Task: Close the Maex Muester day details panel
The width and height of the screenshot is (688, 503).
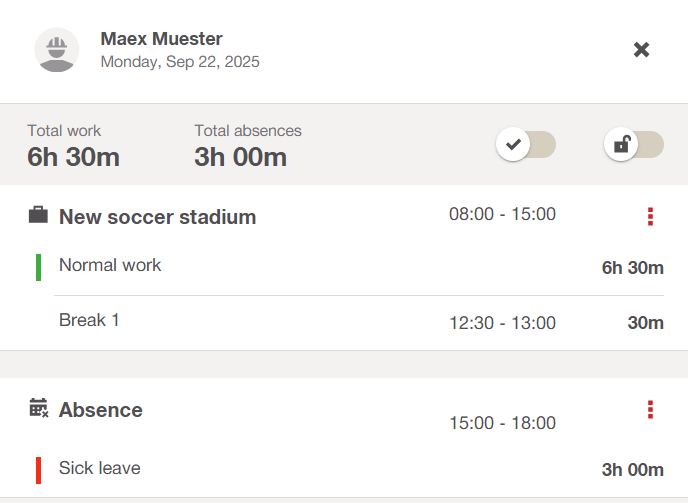Action: tap(642, 50)
